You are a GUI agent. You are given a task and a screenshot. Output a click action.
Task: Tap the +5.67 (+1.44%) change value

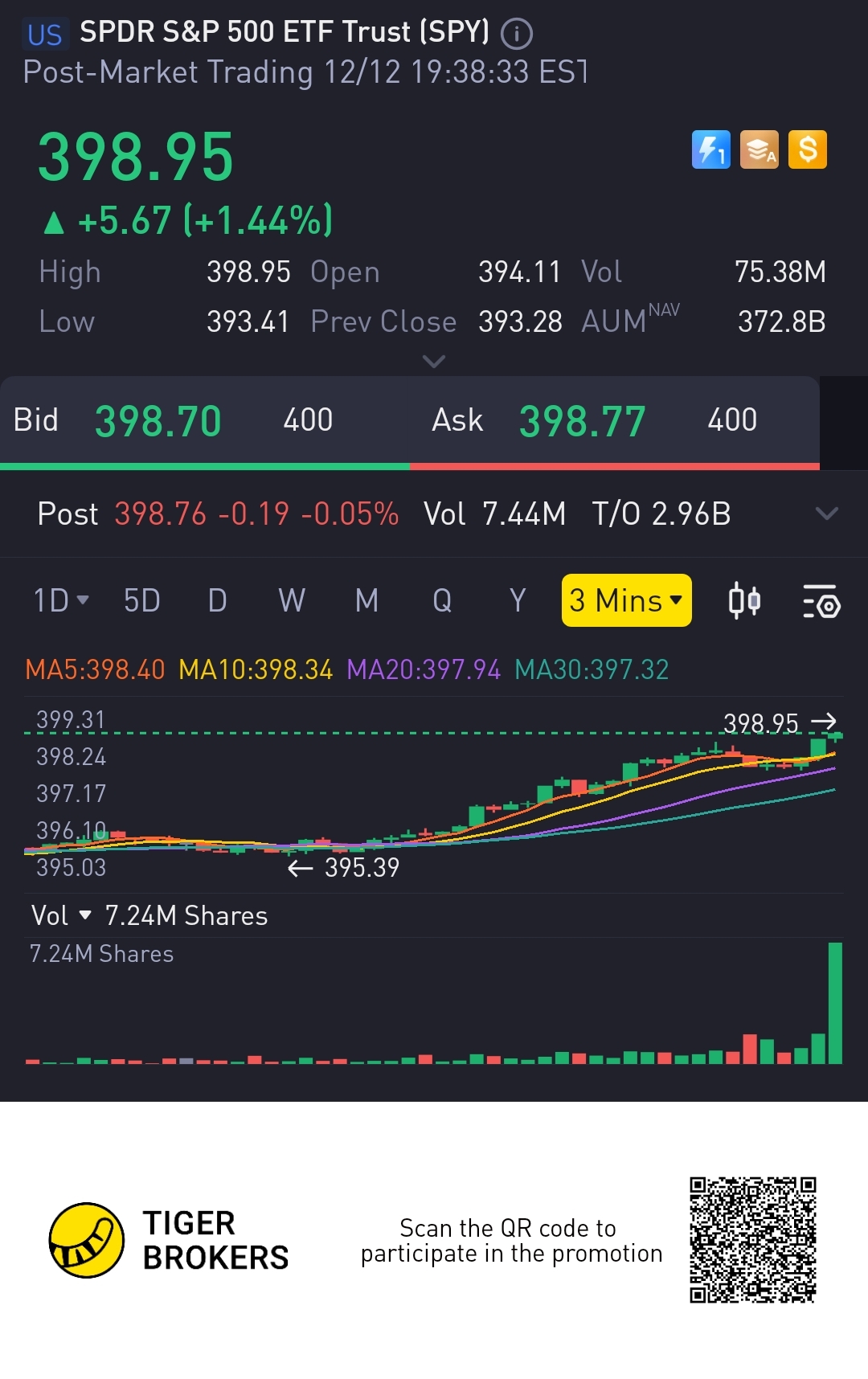point(205,220)
